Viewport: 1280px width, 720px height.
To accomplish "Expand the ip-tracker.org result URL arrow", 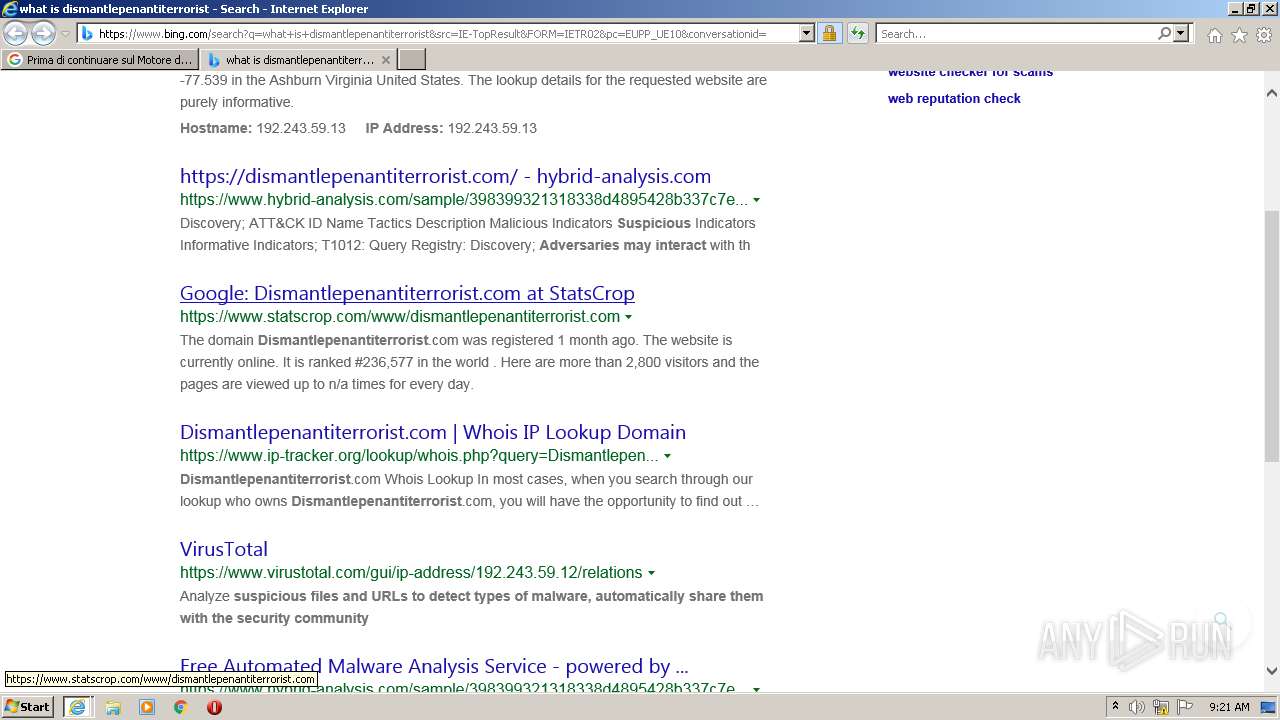I will (667, 456).
